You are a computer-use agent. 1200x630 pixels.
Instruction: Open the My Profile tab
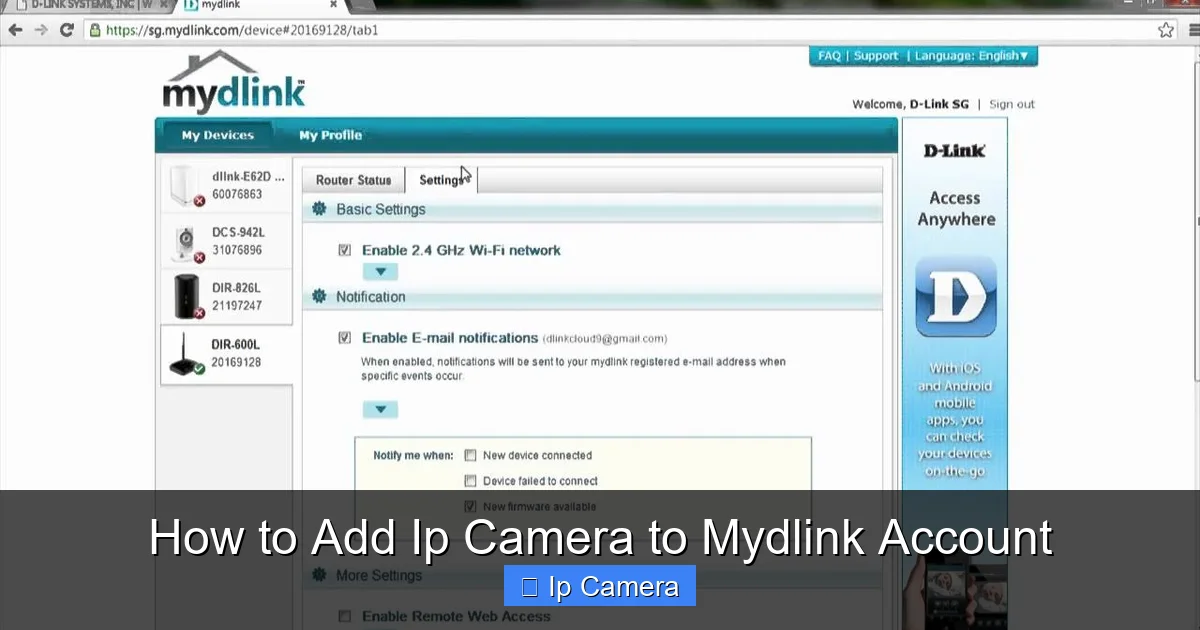[330, 135]
